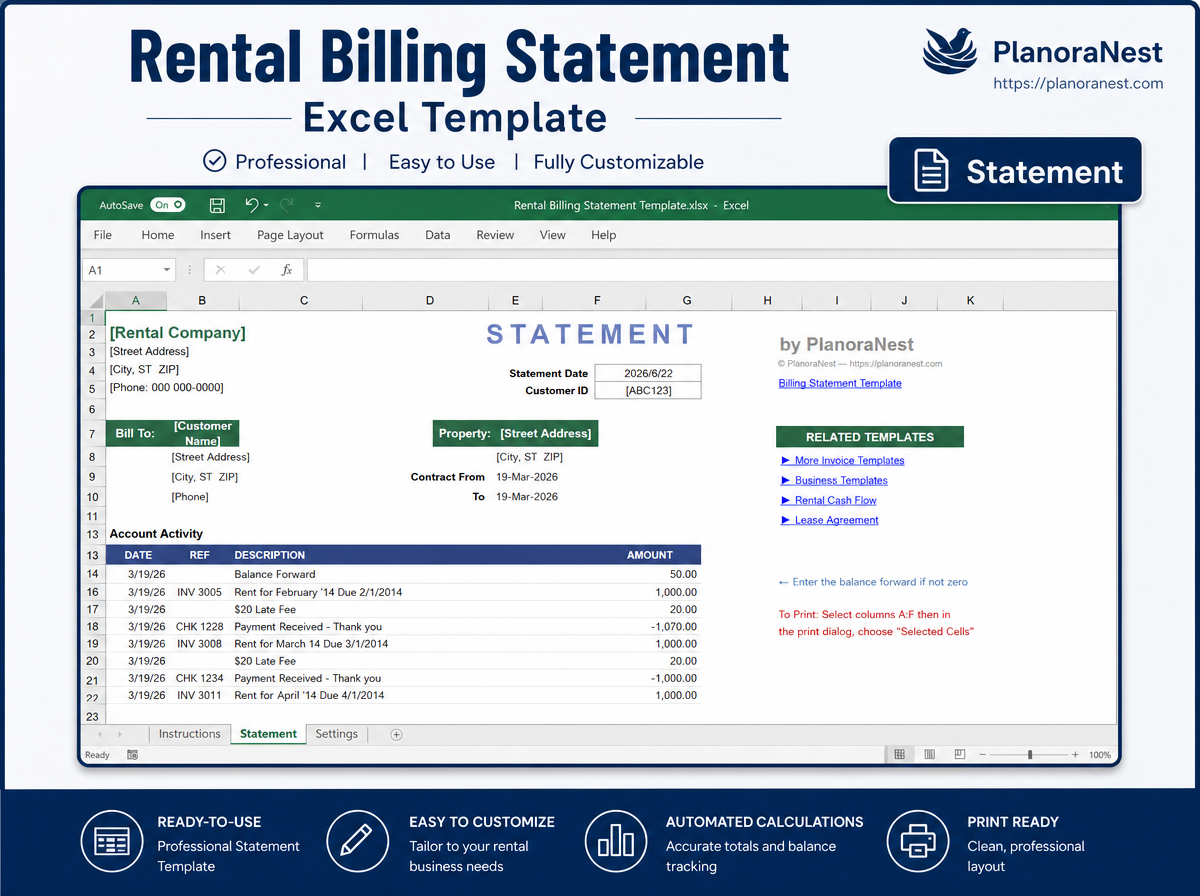1200x896 pixels.
Task: Click the next sheet scroll arrow
Action: [120, 735]
